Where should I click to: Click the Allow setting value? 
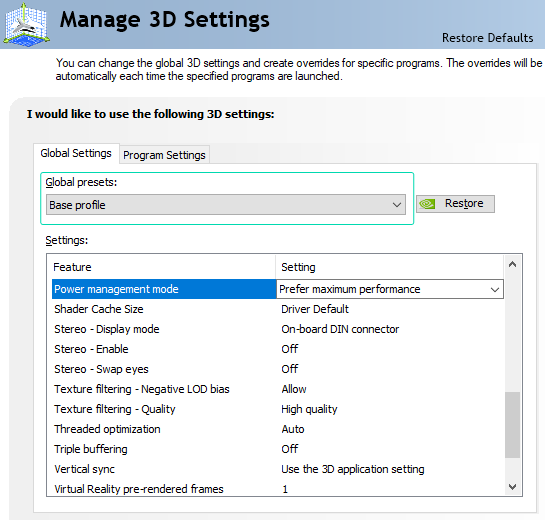pos(294,389)
